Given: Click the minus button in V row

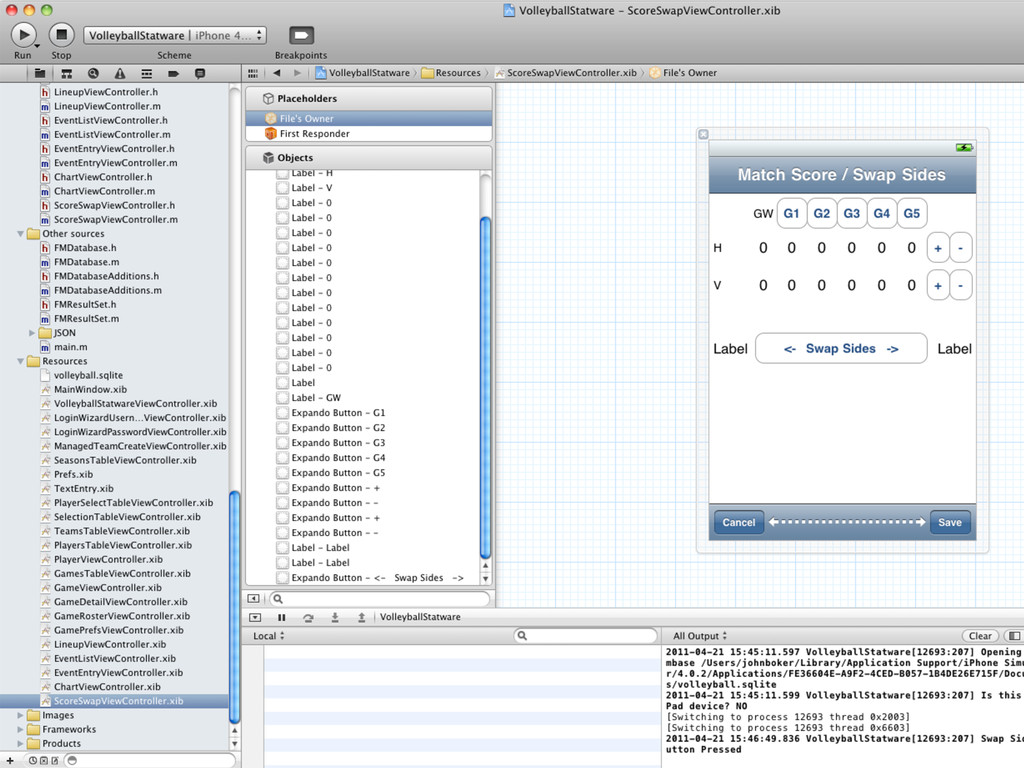Looking at the screenshot, I should pos(961,285).
